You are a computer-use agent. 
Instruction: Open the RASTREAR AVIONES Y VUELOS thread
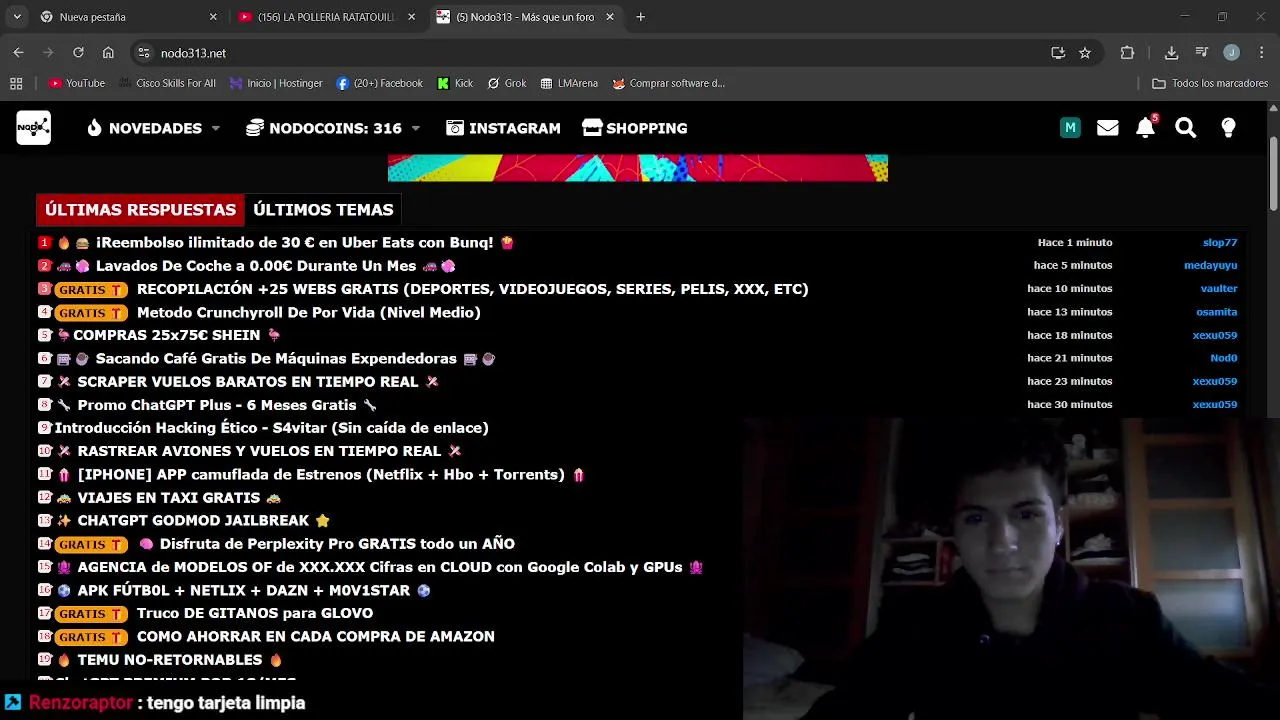pyautogui.click(x=259, y=451)
